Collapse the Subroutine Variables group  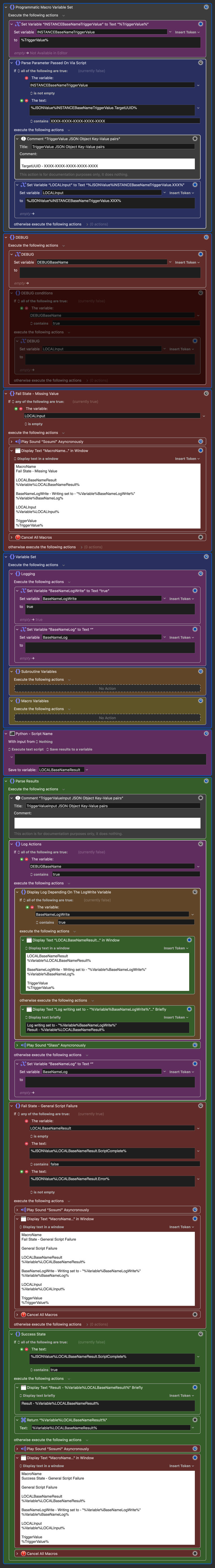[12, 671]
